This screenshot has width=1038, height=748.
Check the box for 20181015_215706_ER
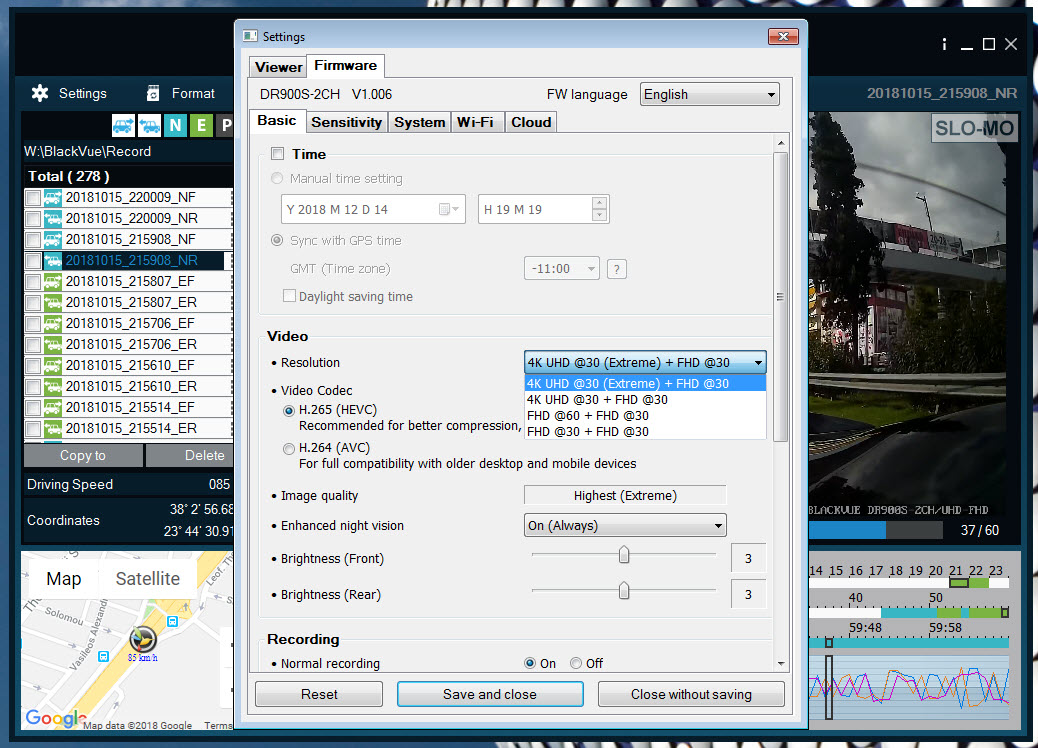[32, 345]
